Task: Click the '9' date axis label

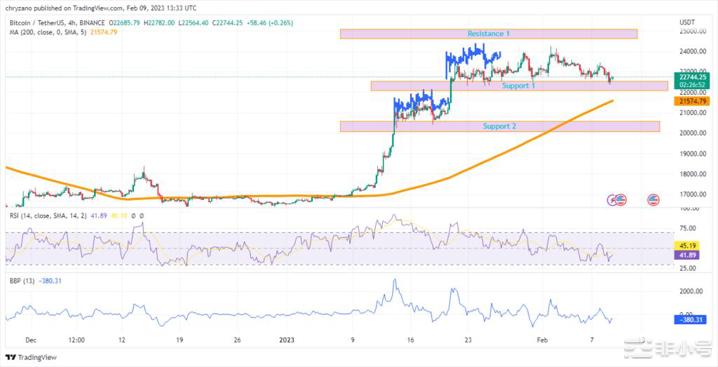Action: (352, 340)
